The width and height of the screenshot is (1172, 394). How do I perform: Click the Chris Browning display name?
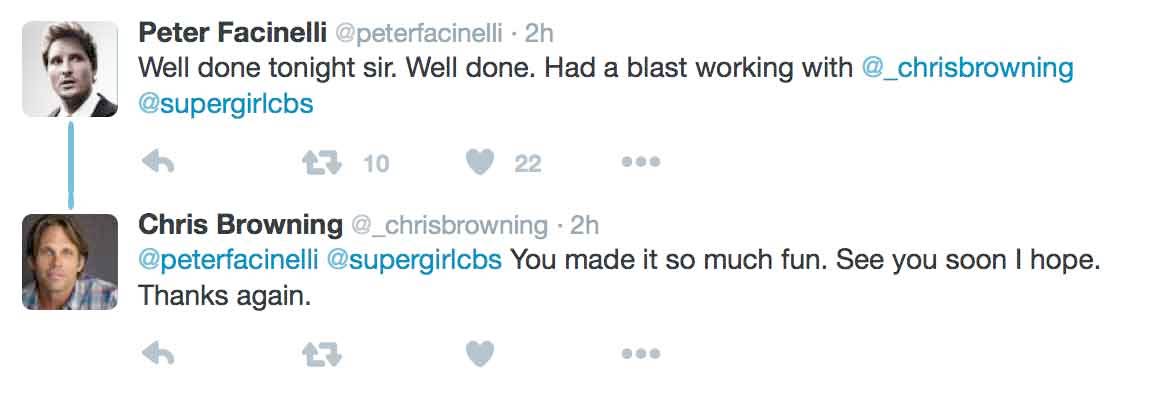pos(241,224)
